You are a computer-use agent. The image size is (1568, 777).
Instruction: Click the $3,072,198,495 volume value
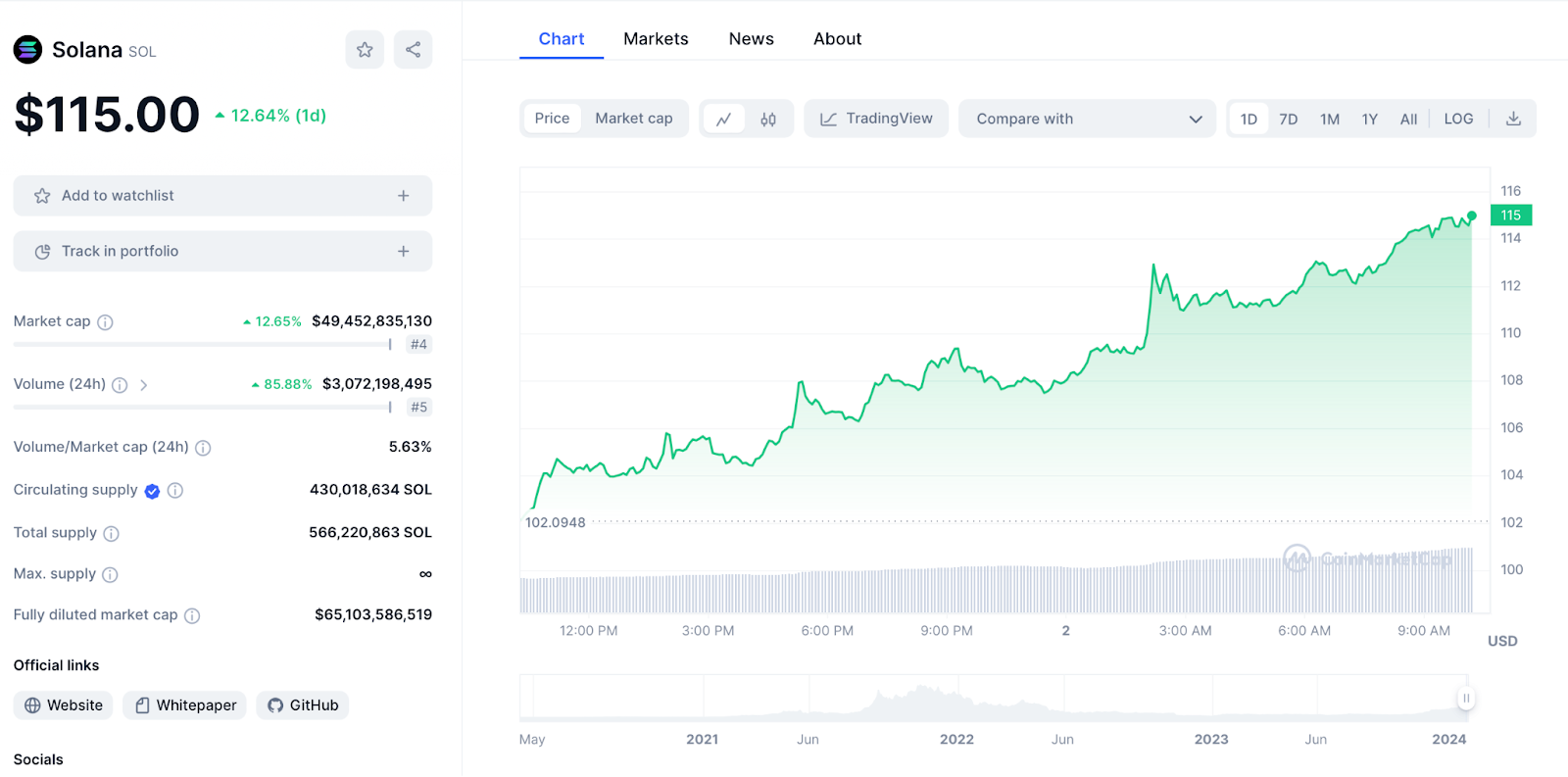(377, 384)
